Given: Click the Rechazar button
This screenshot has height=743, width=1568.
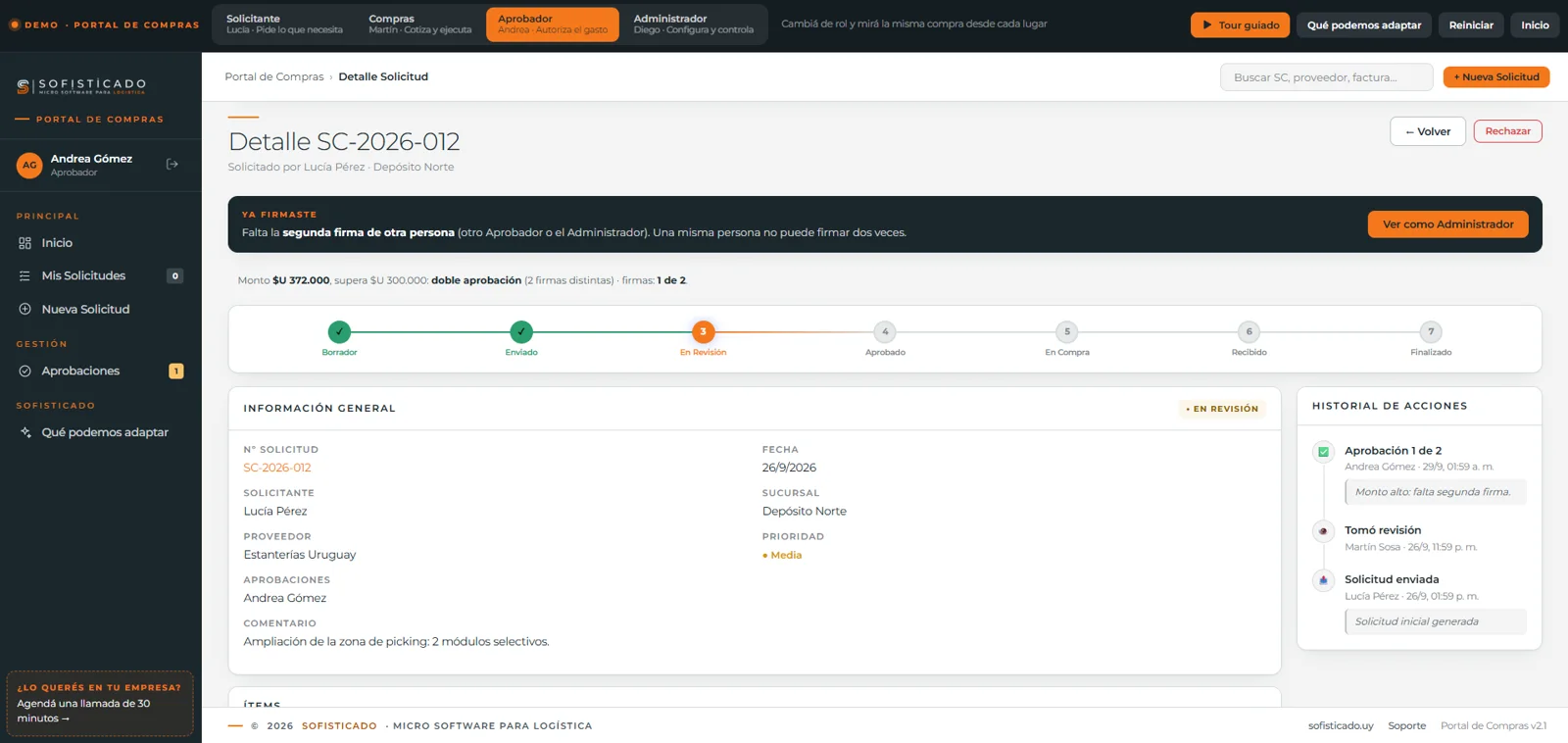Looking at the screenshot, I should click(1507, 131).
